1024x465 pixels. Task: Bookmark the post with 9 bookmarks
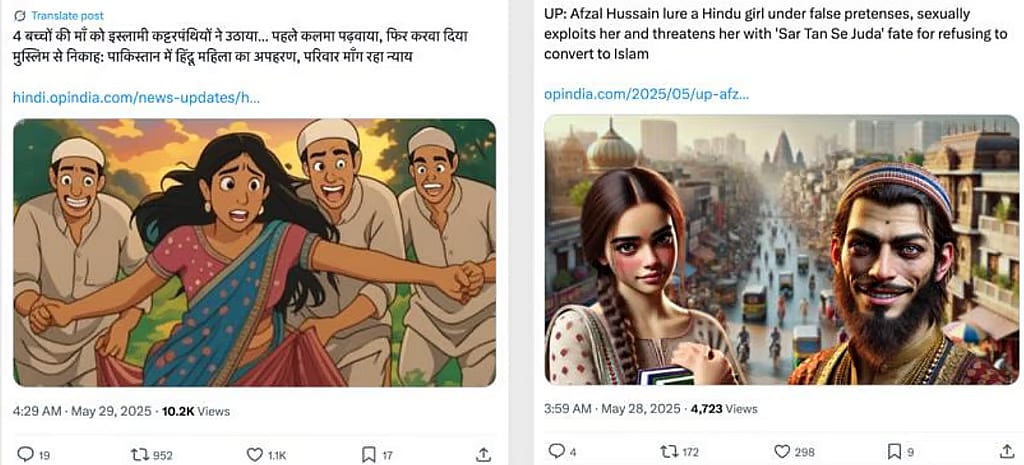(x=895, y=451)
